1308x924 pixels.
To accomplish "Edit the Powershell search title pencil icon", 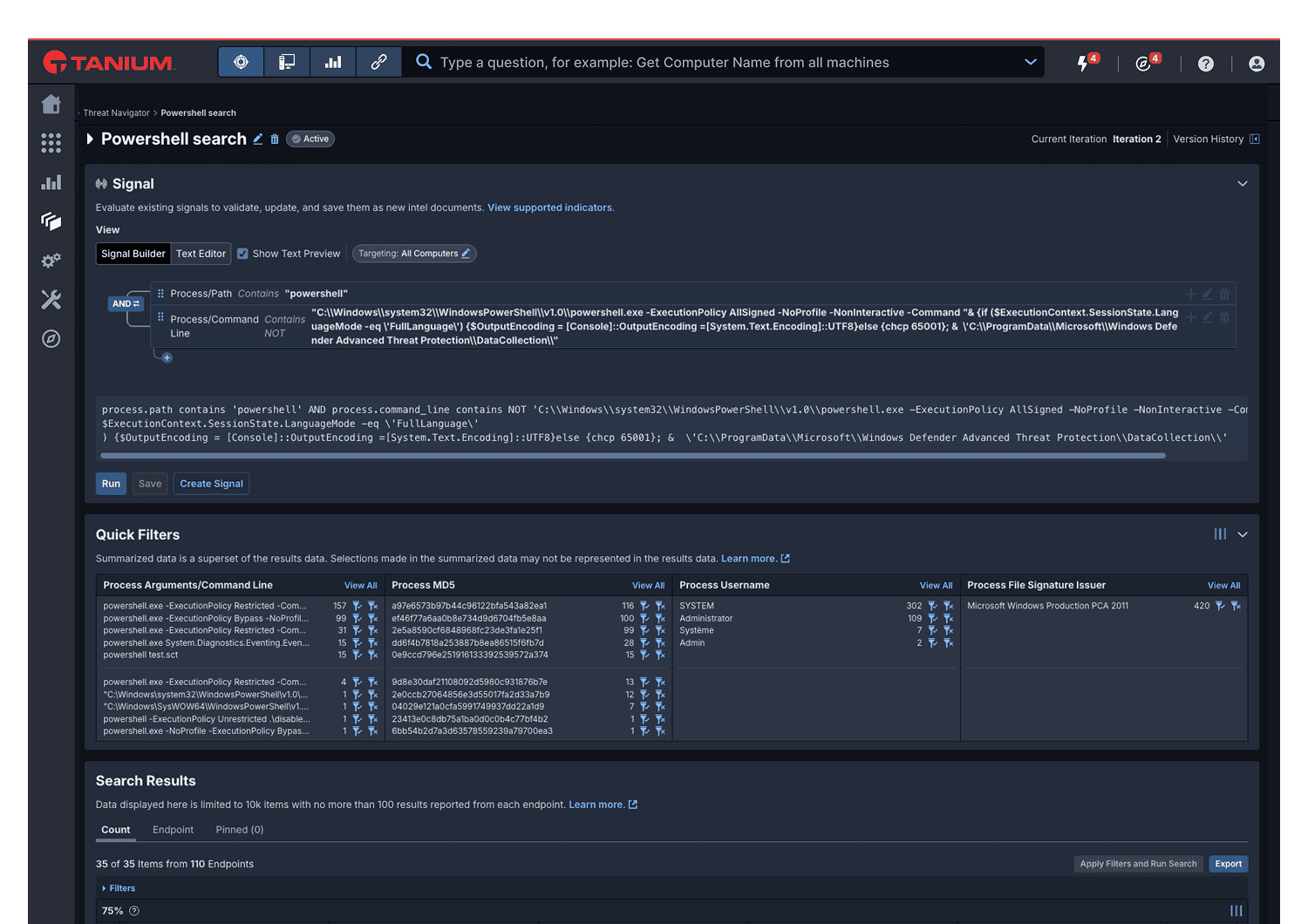I will click(258, 139).
